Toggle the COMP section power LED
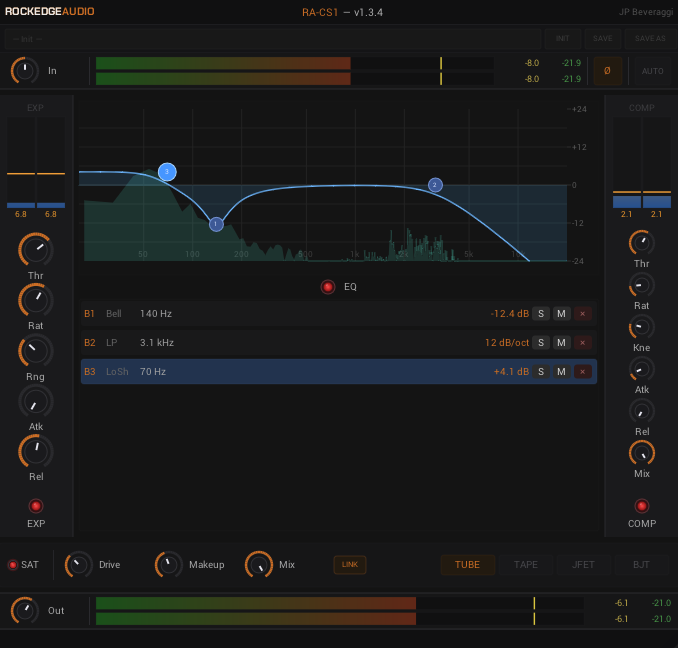 pos(642,506)
